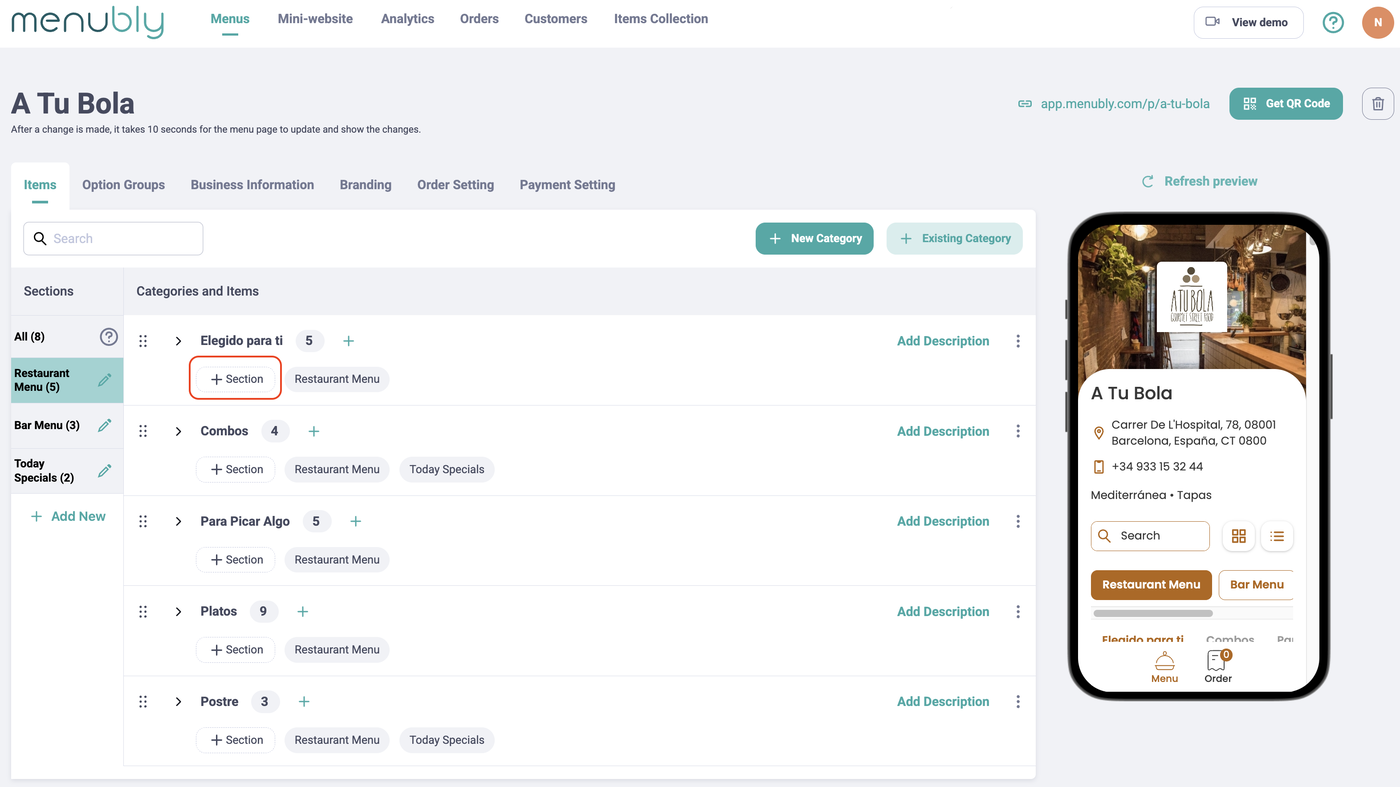Click the horizontal scrollbar in phone preview
This screenshot has width=1400, height=787.
[x=1153, y=613]
